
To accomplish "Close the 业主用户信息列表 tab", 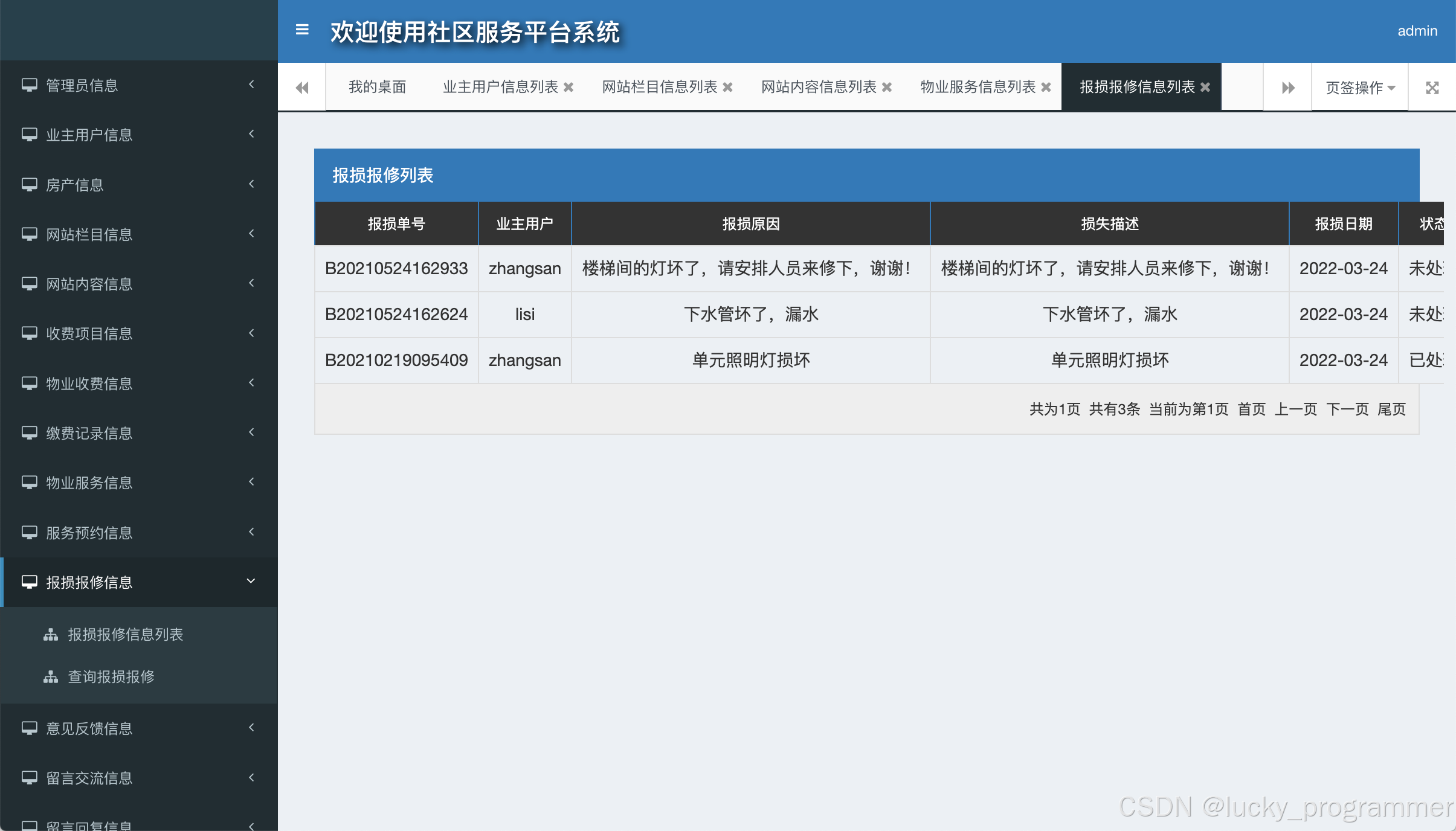I will (569, 88).
